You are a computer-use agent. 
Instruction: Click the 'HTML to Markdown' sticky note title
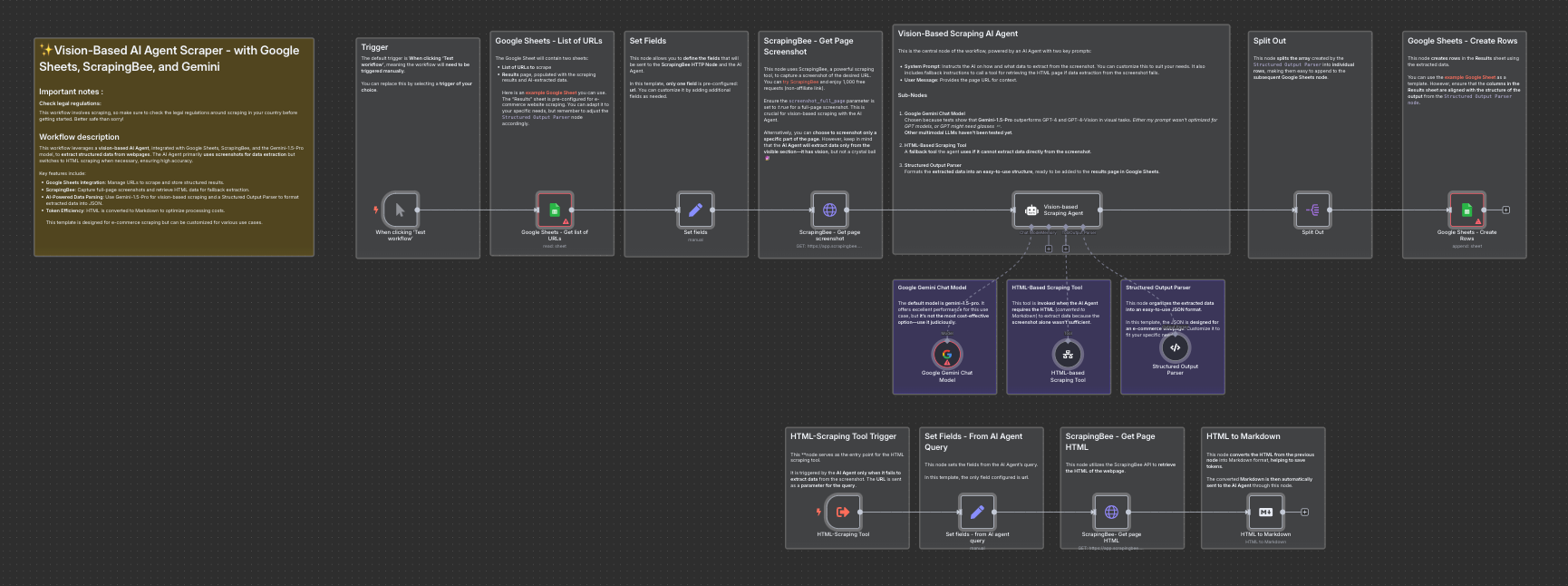[x=1243, y=436]
